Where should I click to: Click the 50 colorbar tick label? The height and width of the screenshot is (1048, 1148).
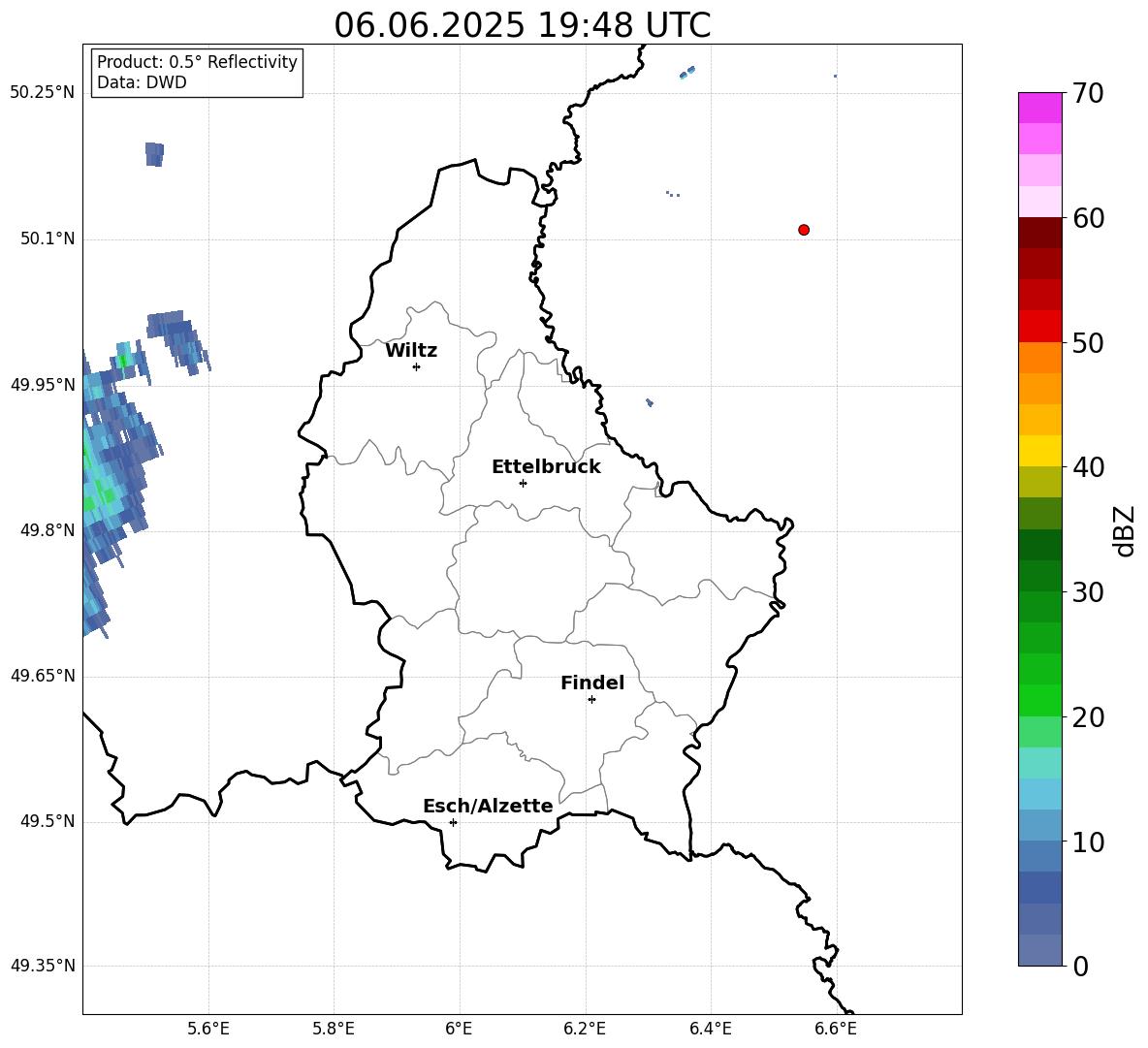coord(1087,342)
